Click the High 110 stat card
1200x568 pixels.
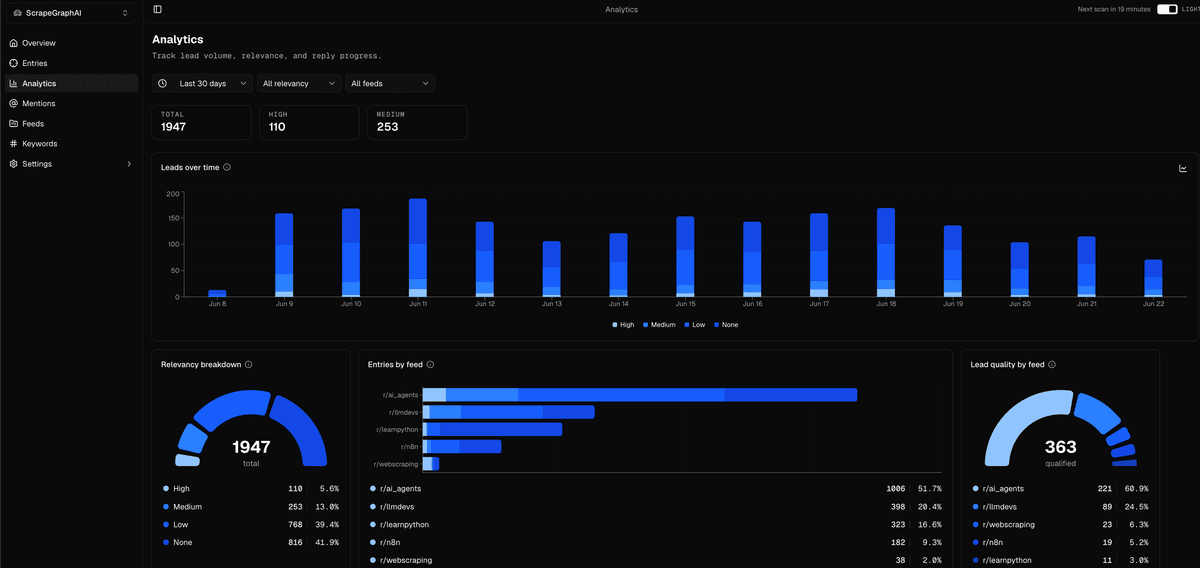[x=309, y=122]
